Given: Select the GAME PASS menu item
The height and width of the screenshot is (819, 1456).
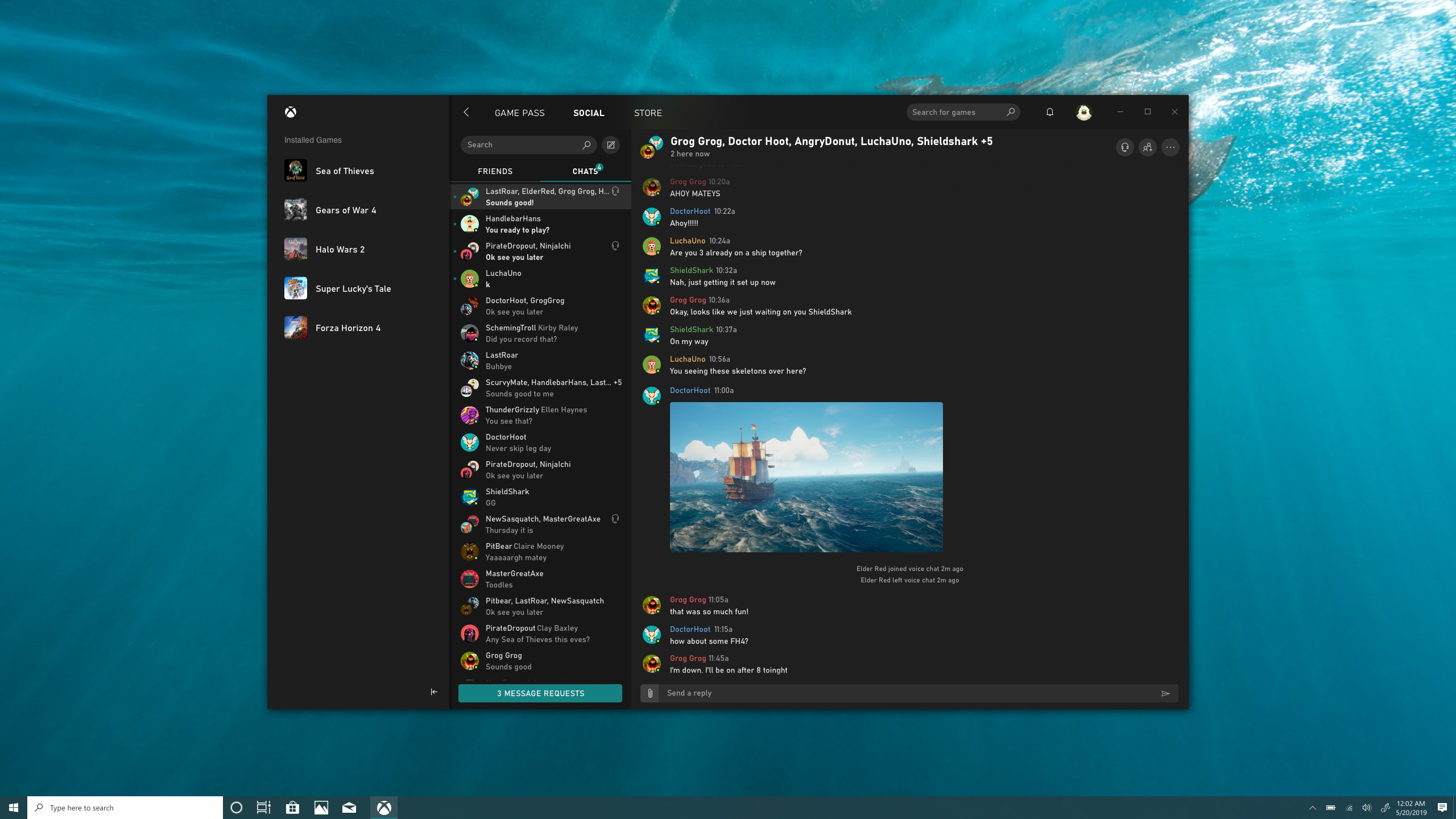Looking at the screenshot, I should click(520, 112).
